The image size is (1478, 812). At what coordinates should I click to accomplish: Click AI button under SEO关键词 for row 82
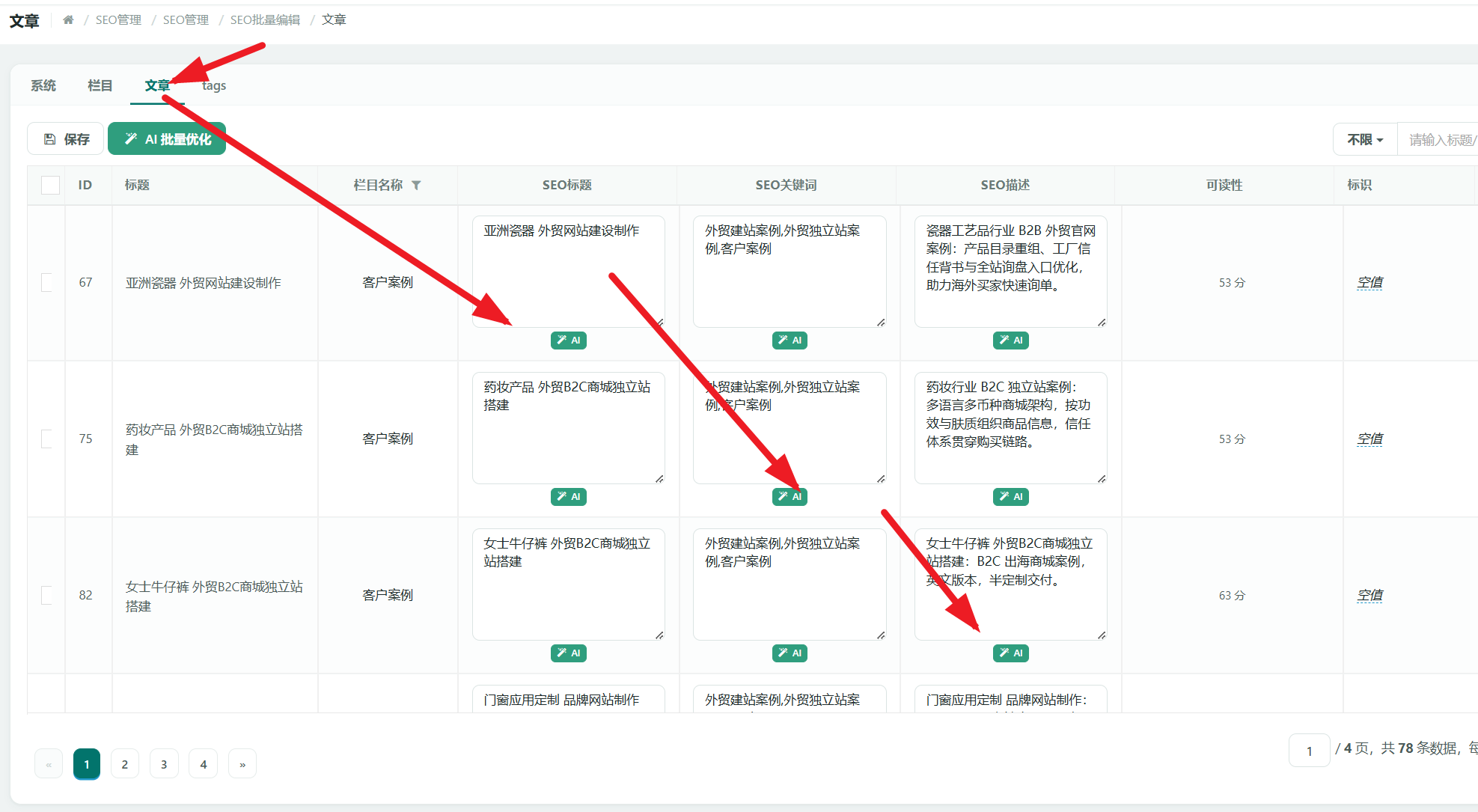click(x=790, y=653)
